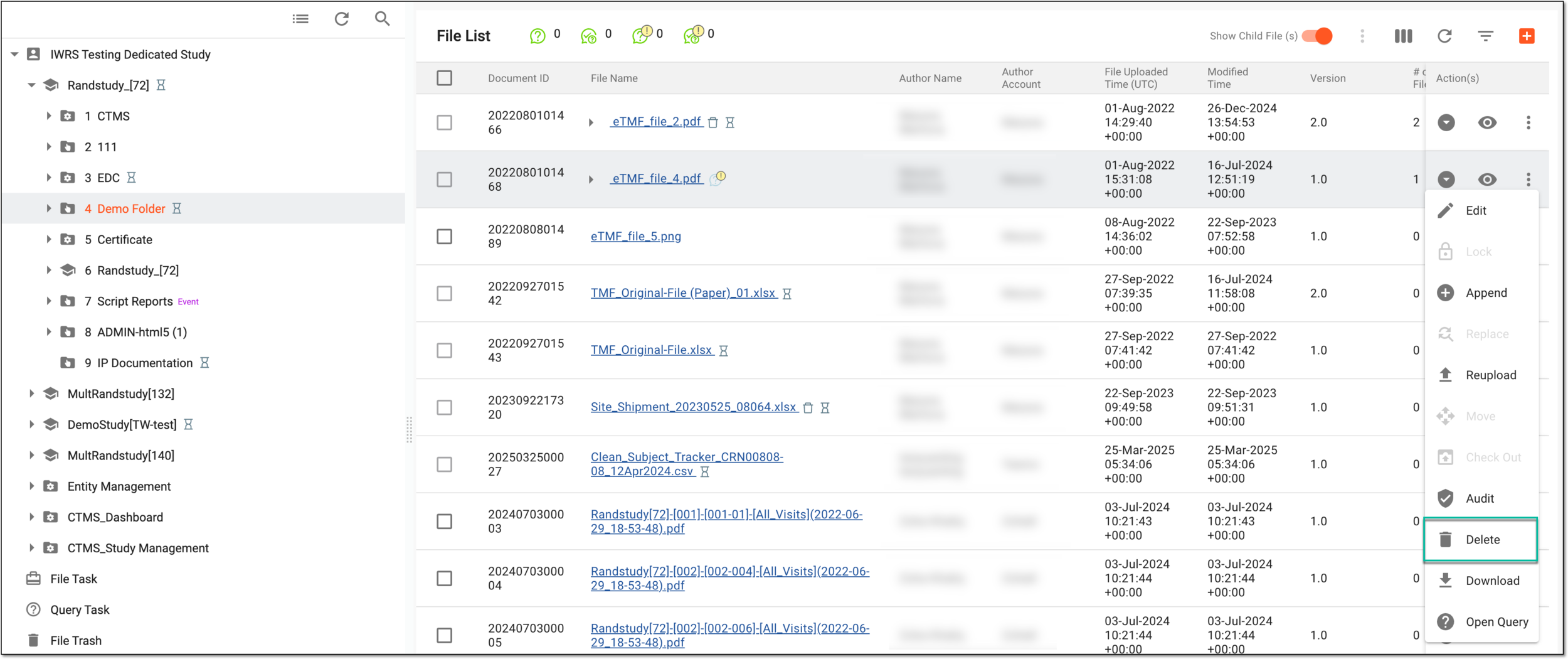Viewport: 1568px width, 659px height.
Task: Expand MultRandstudy[132] study node
Action: click(x=31, y=394)
